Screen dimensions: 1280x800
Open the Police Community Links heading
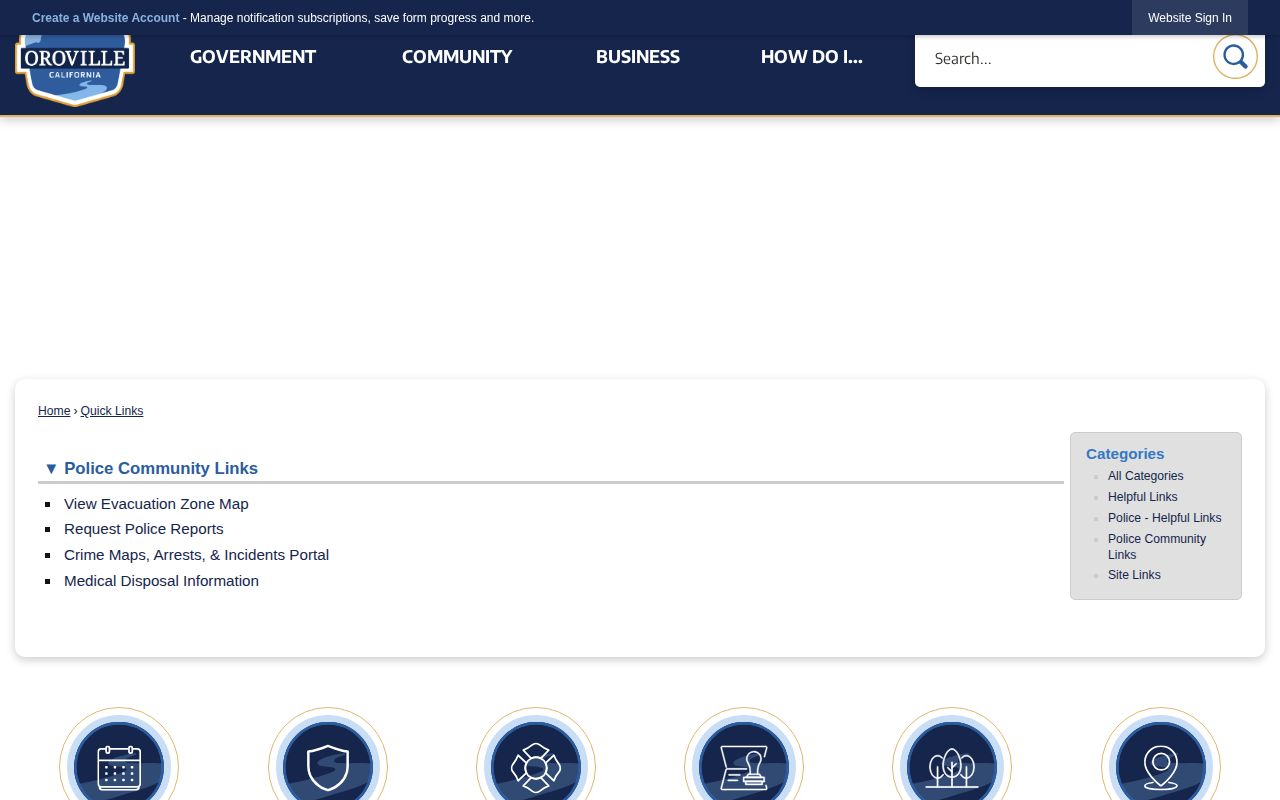coord(161,468)
